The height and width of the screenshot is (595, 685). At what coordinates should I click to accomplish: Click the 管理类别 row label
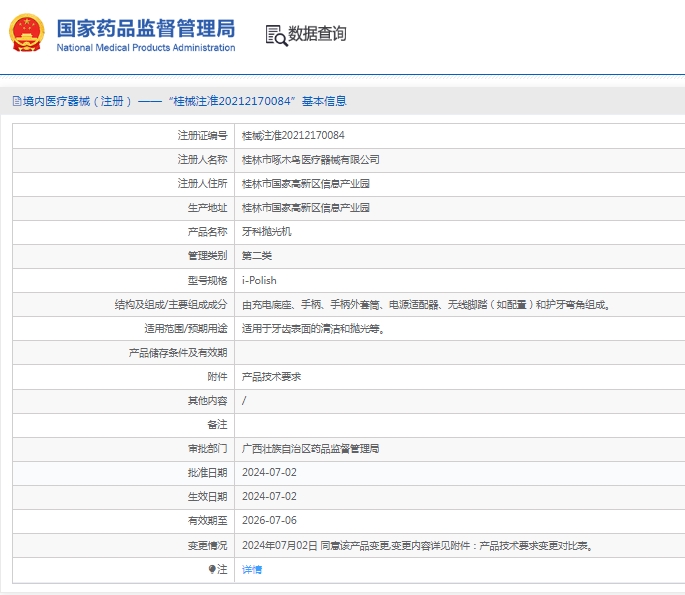(208, 256)
